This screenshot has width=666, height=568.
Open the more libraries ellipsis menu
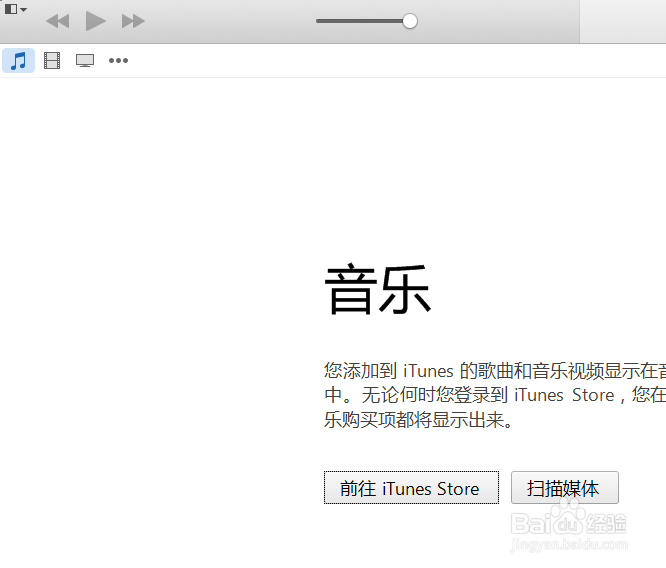[x=118, y=60]
